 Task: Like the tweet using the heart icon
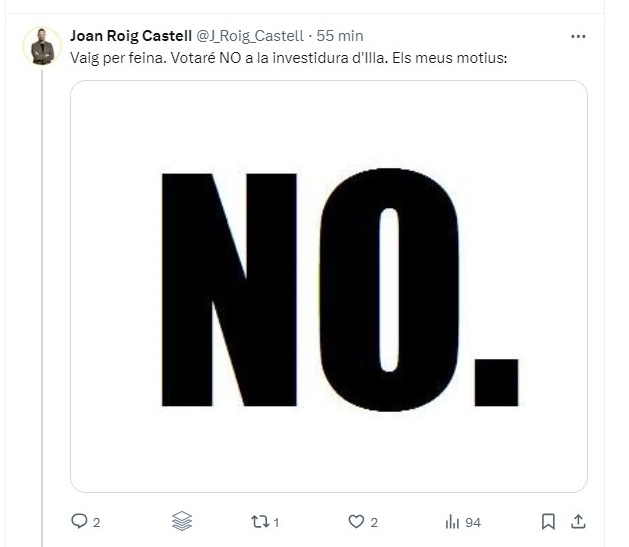(x=356, y=521)
